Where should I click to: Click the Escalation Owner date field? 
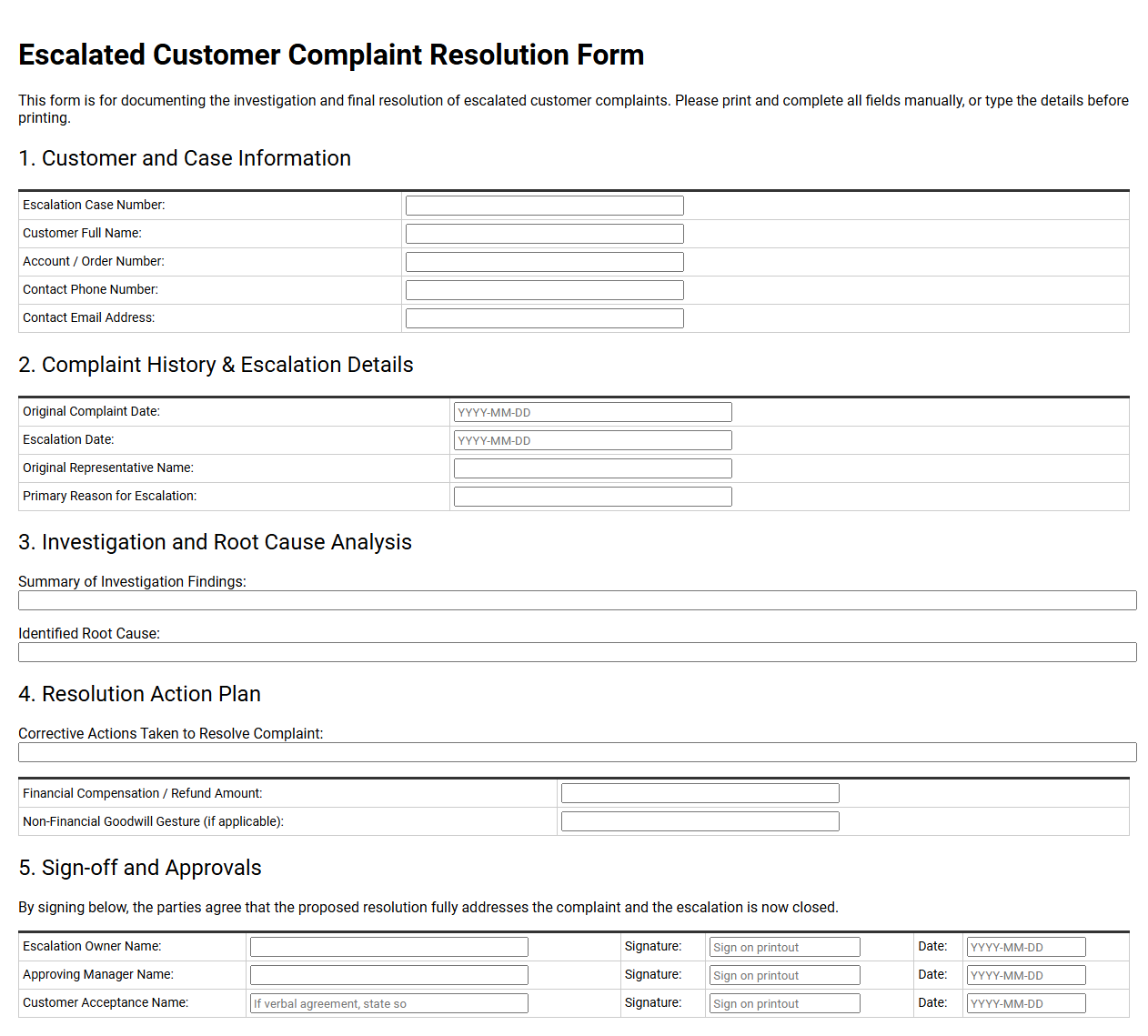tap(1026, 947)
